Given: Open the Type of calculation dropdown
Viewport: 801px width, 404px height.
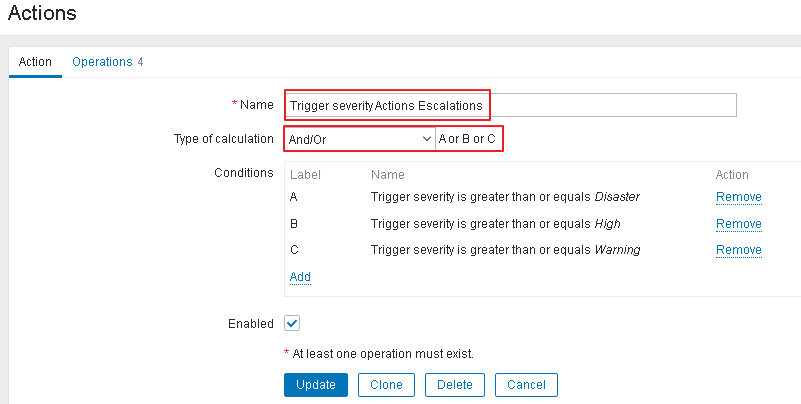Looking at the screenshot, I should [359, 138].
